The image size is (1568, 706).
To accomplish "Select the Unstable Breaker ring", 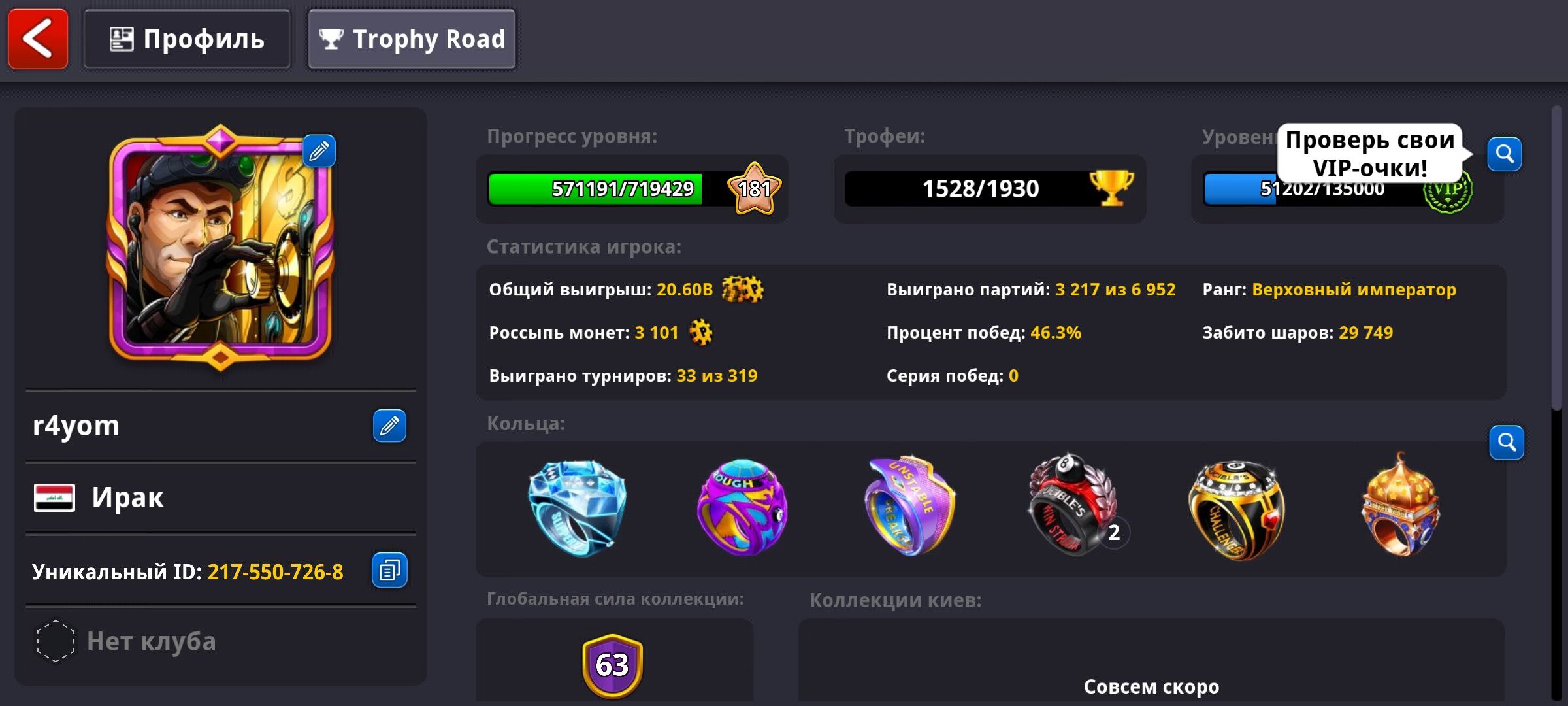I will pos(910,505).
